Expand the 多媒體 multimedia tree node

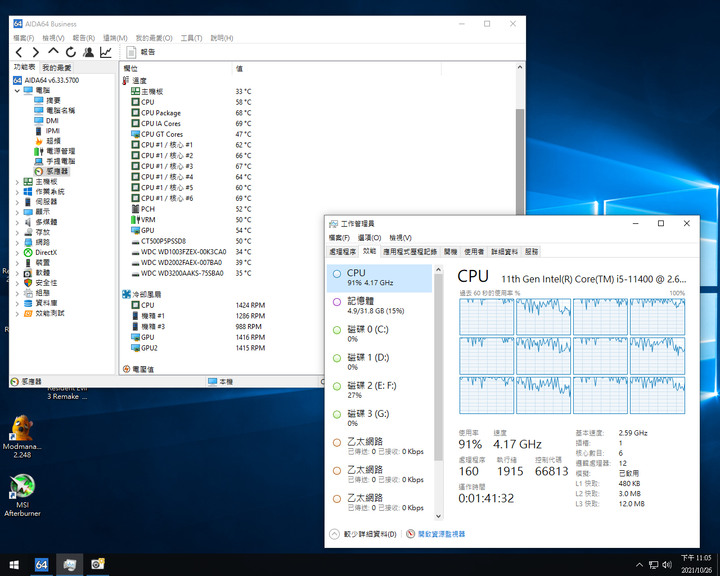[x=17, y=222]
